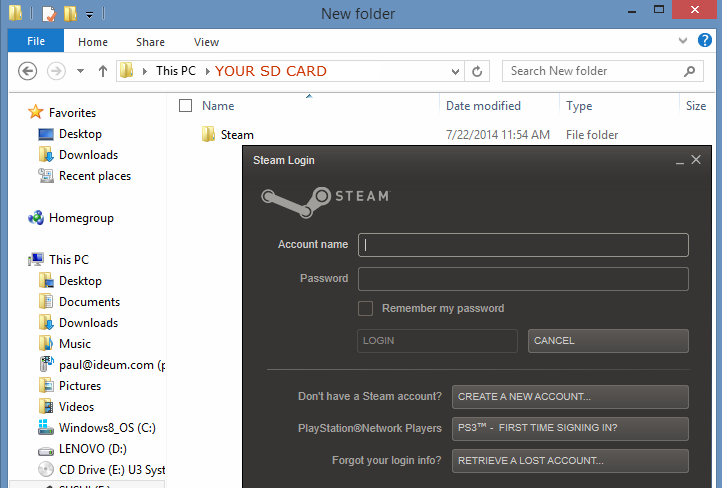Open LENOVO (D:) drive
The image size is (722, 488).
pos(82,449)
